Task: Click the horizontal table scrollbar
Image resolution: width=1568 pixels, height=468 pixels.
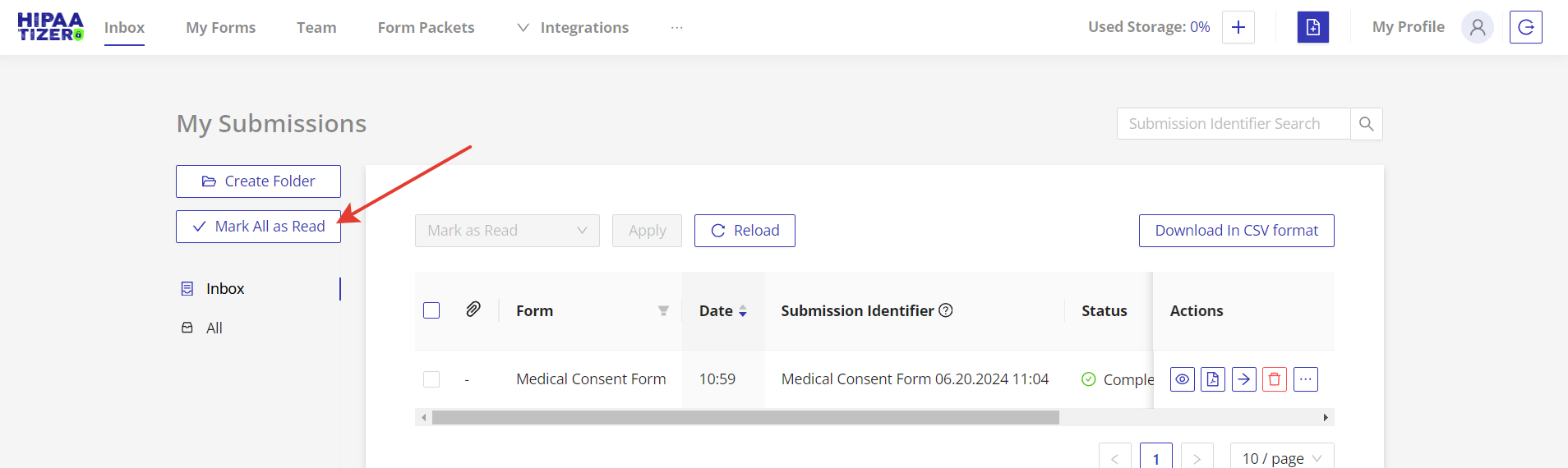Action: (x=745, y=418)
